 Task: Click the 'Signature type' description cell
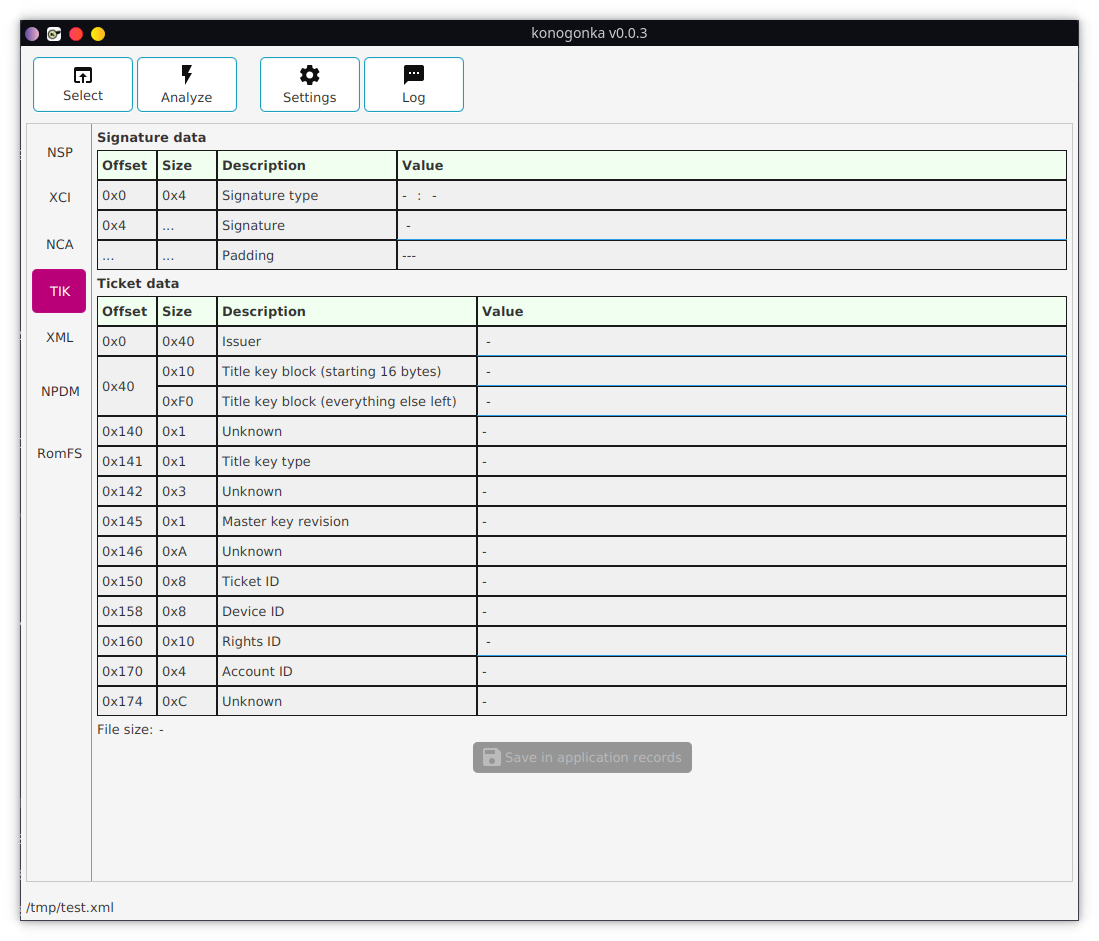[x=307, y=195]
